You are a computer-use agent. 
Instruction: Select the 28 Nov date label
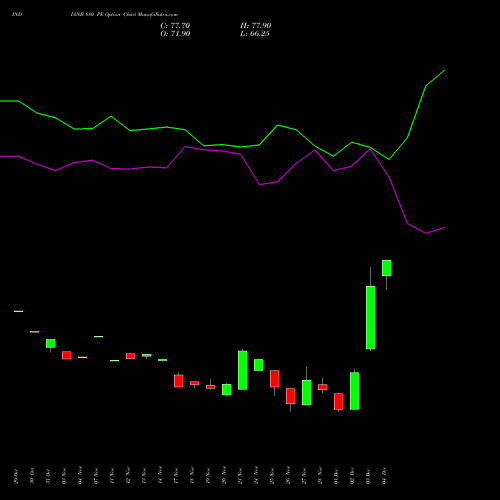coord(320,476)
